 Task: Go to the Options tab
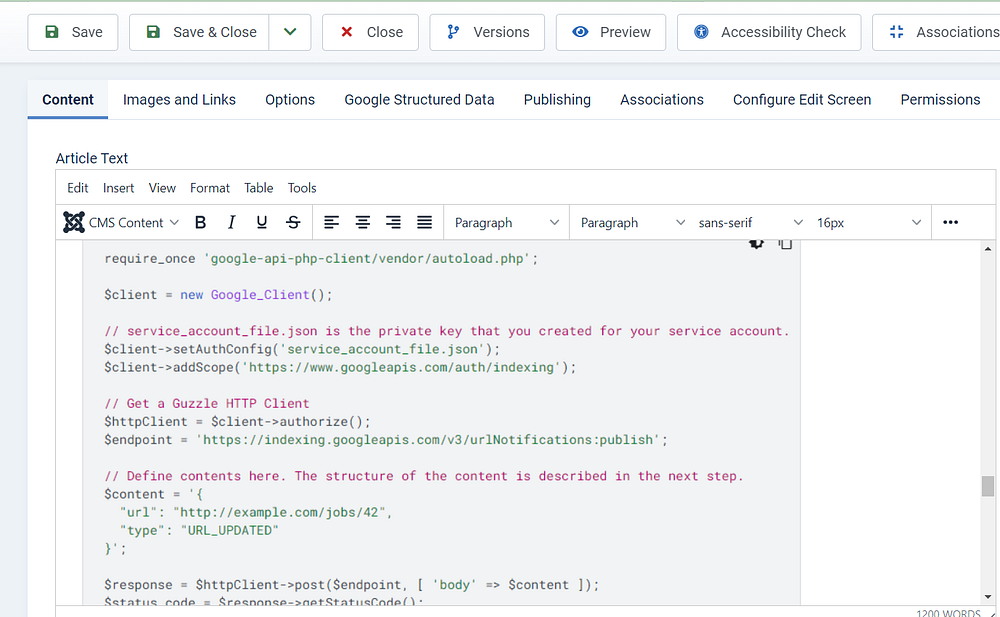290,100
